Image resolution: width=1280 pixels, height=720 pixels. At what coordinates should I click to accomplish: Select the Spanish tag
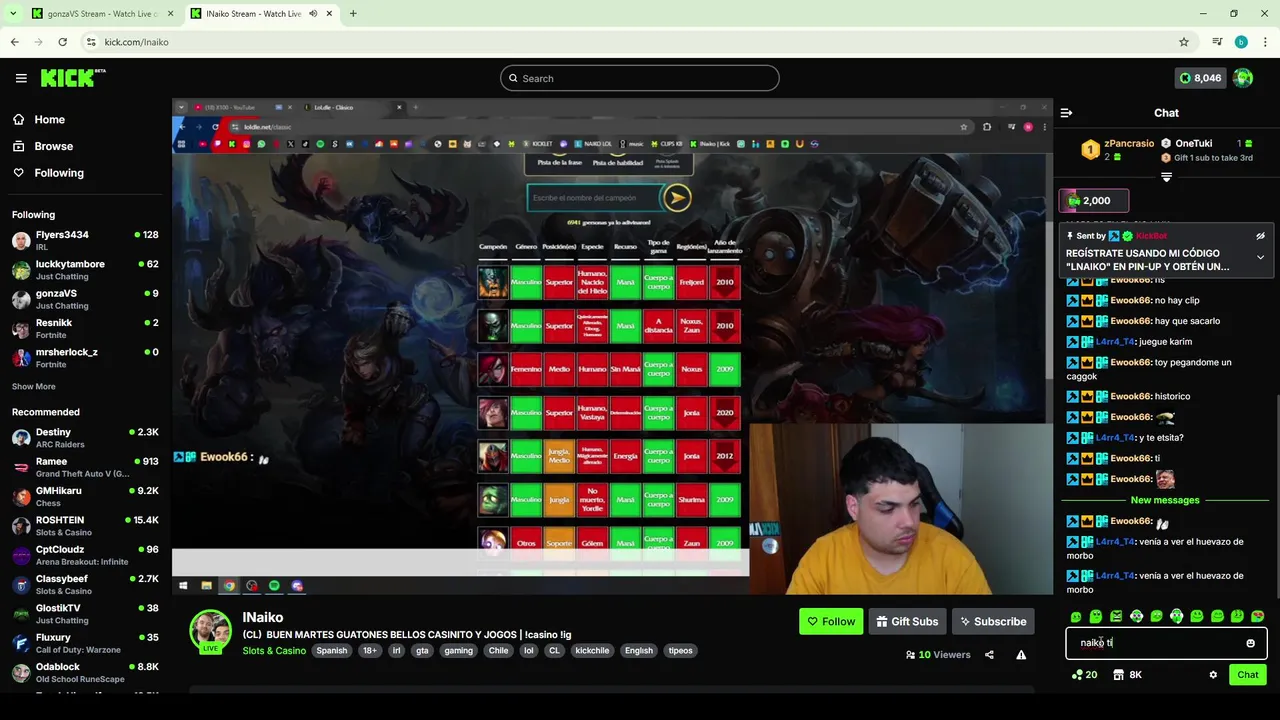point(332,651)
